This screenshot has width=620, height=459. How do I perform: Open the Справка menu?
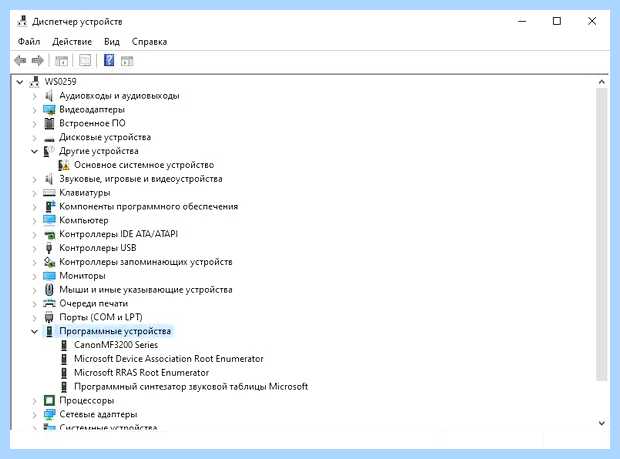click(149, 42)
